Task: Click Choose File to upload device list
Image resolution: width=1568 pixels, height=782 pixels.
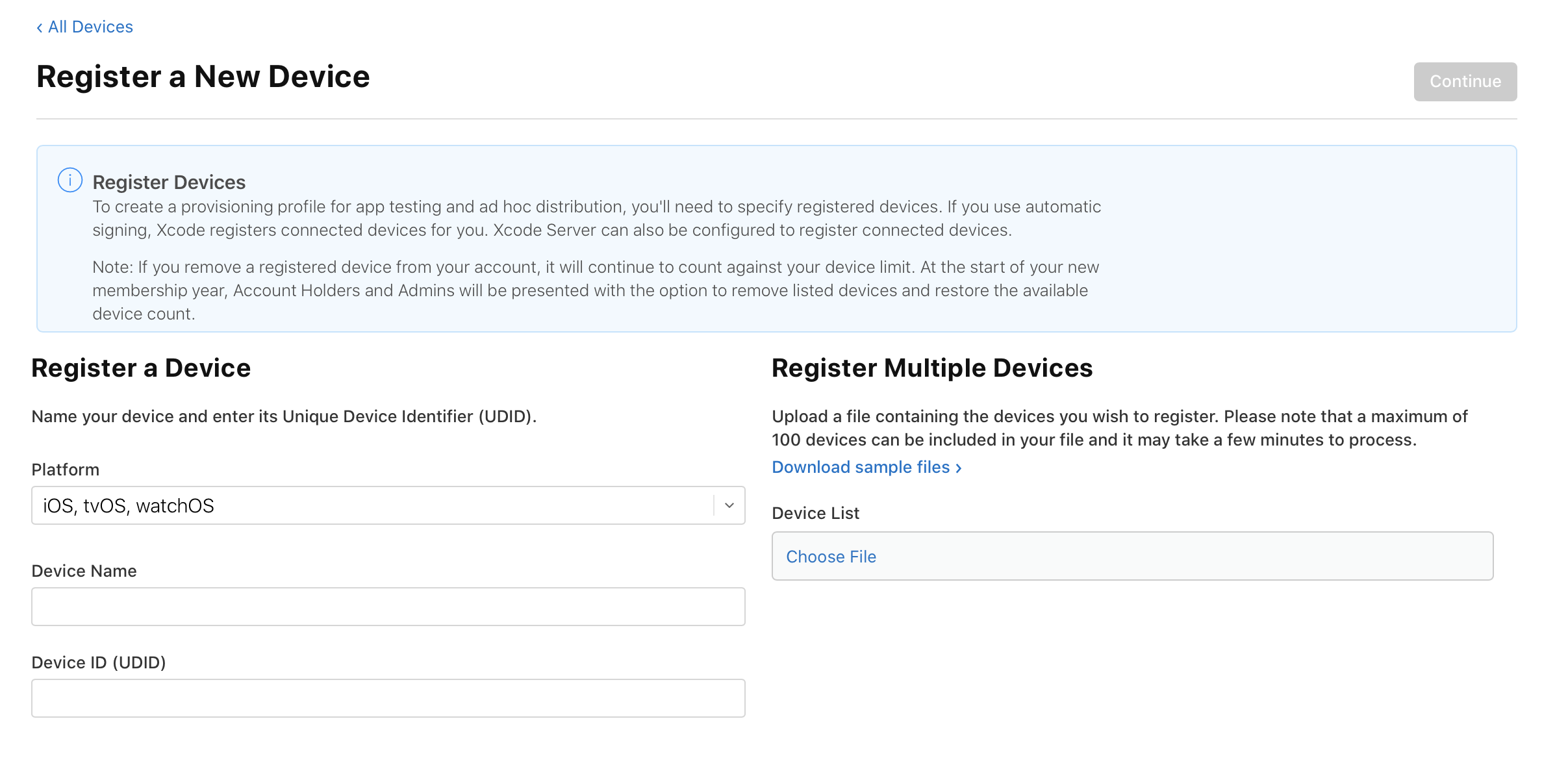Action: [x=831, y=557]
